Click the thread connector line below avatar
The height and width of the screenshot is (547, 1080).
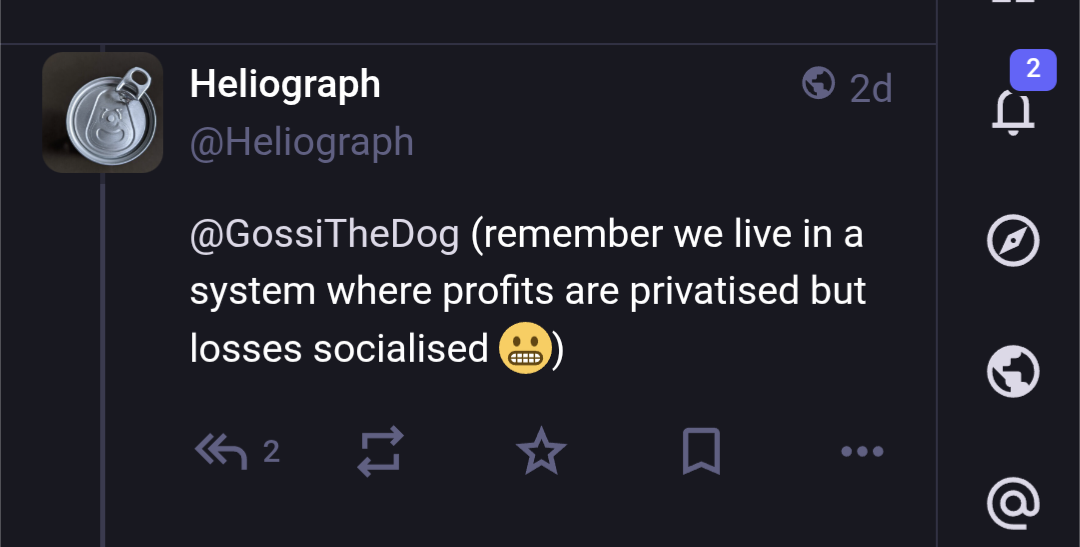pyautogui.click(x=103, y=350)
